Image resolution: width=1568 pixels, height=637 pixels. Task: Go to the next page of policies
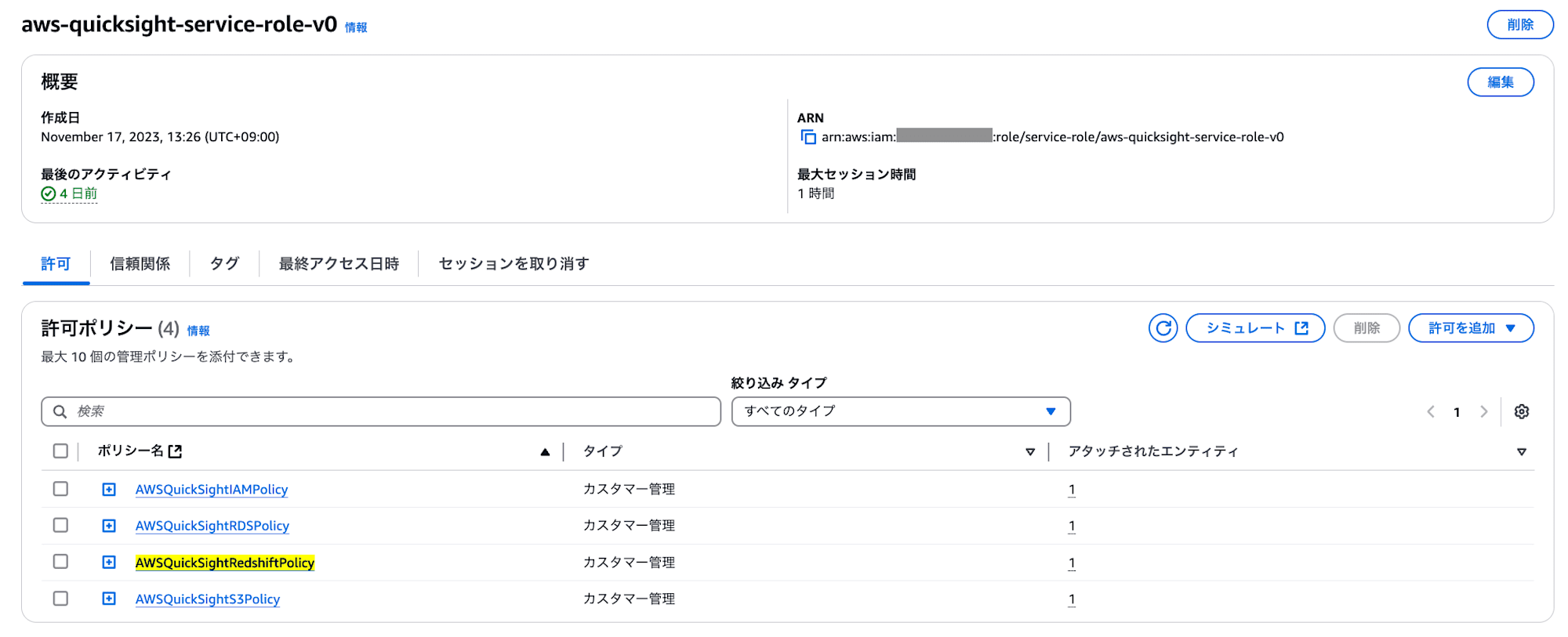pyautogui.click(x=1483, y=411)
